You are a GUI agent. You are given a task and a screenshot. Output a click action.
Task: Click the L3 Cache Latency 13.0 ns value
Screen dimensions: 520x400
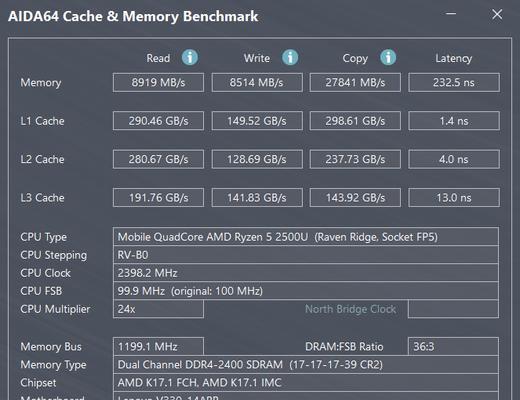pos(454,198)
